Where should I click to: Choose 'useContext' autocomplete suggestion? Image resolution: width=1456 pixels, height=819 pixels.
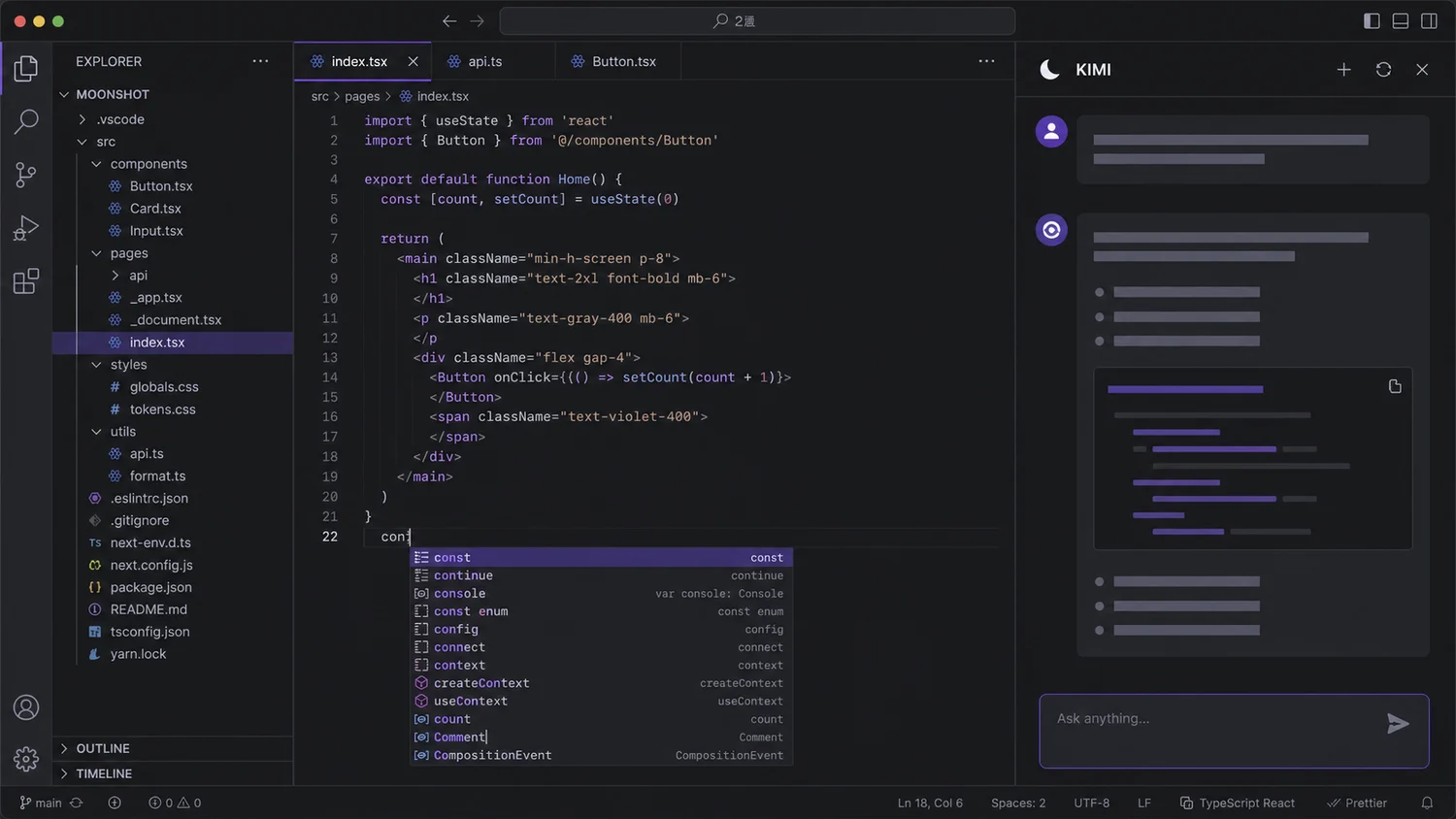[602, 701]
